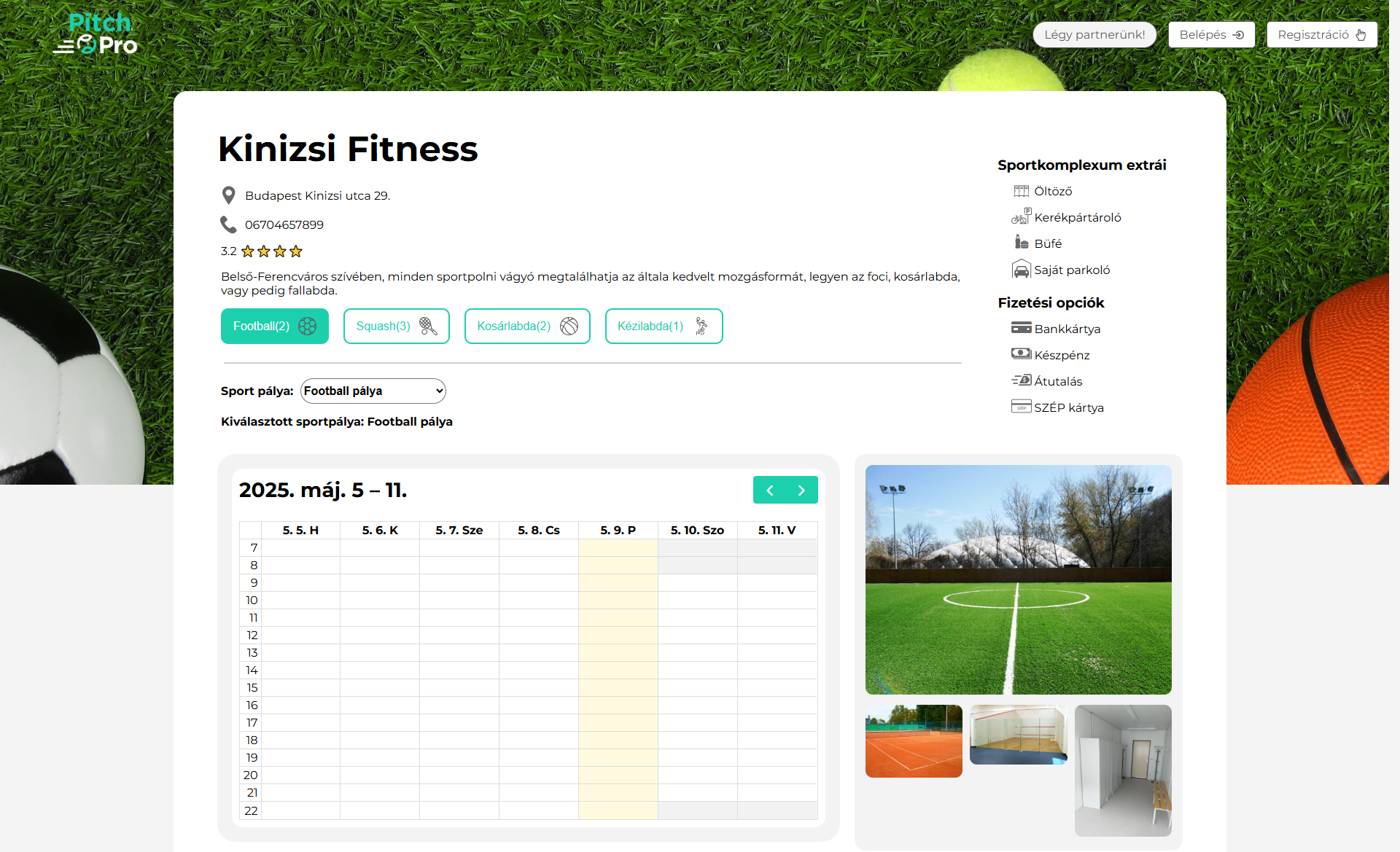Screen dimensions: 1400x852
Task: Click the Regisztráció button
Action: tap(1321, 35)
